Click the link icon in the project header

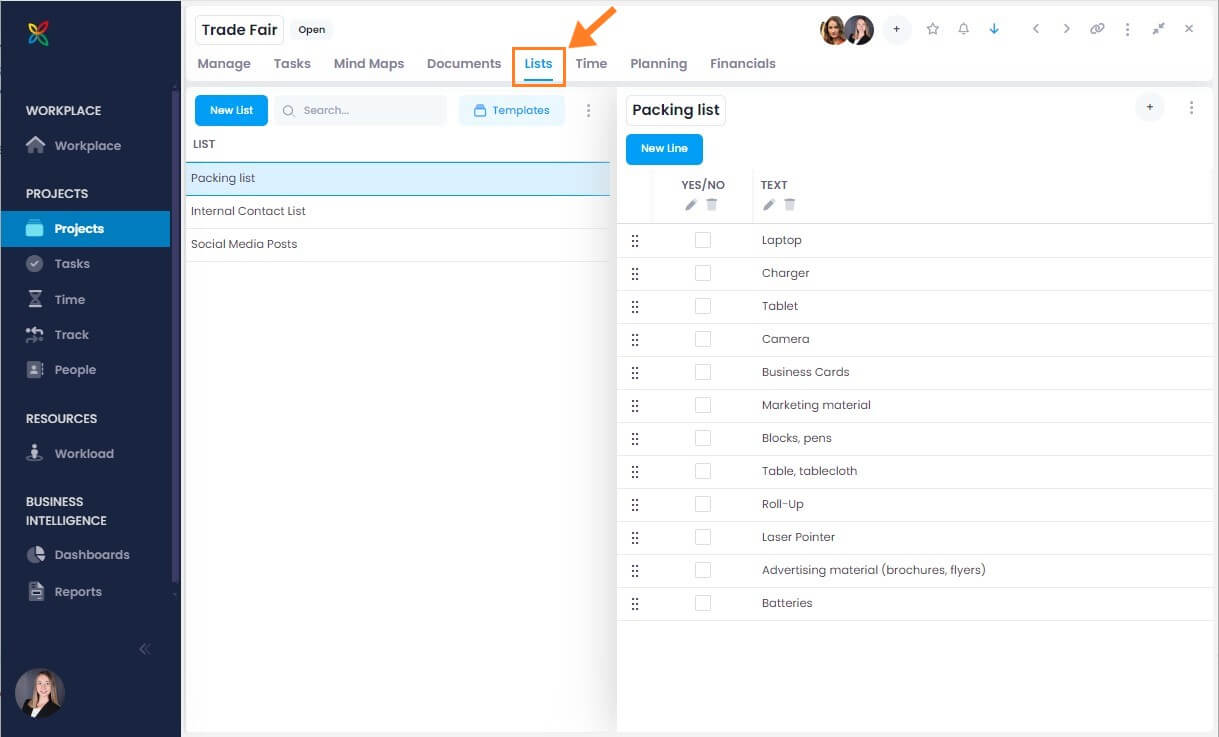coord(1097,29)
